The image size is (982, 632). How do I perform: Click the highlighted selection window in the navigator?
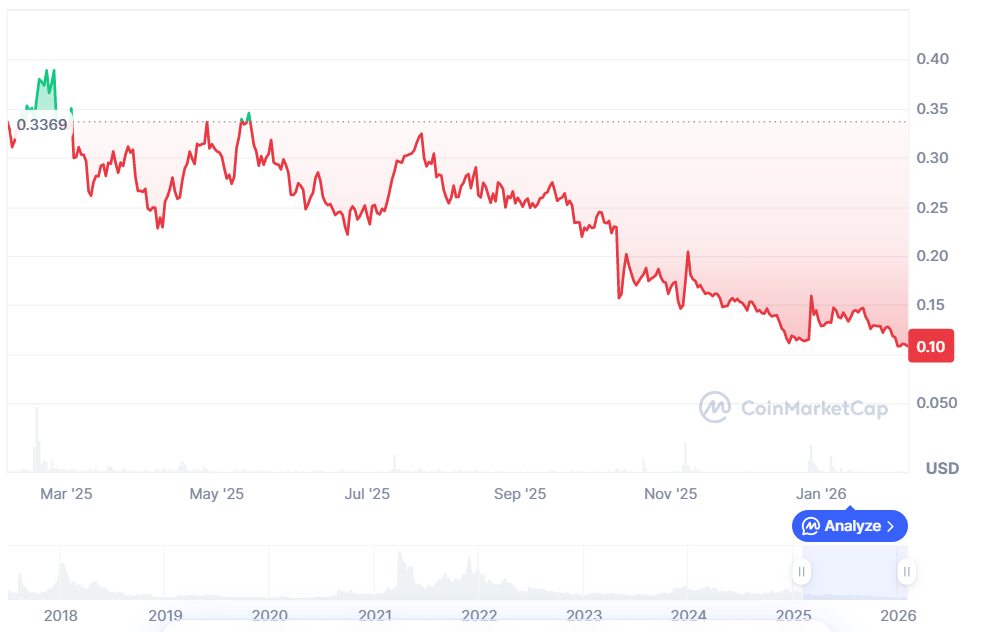pyautogui.click(x=853, y=574)
